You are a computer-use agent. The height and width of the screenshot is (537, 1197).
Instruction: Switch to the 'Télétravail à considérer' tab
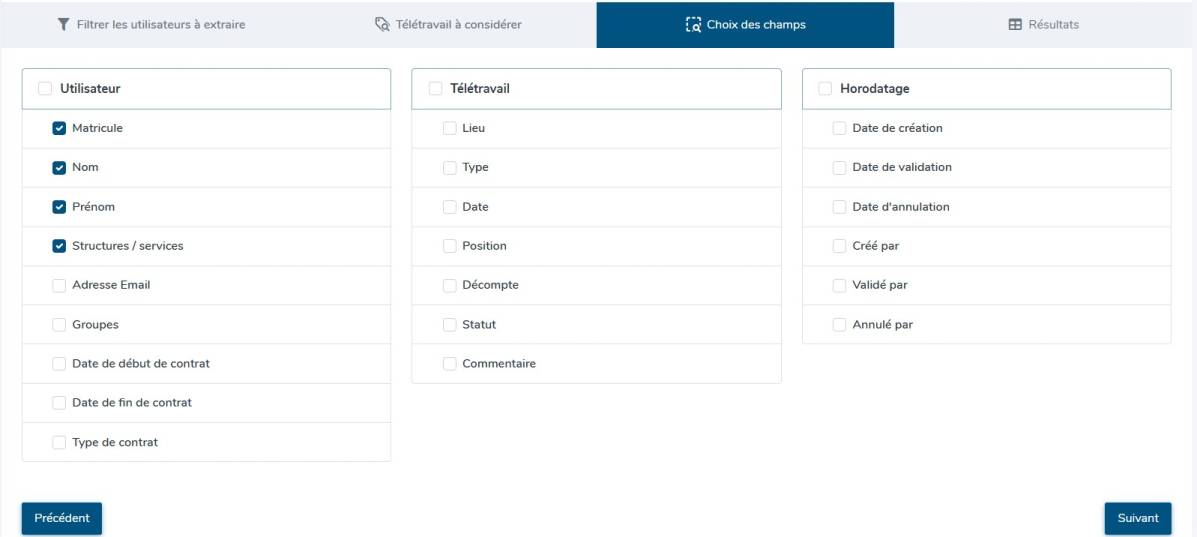[447, 24]
